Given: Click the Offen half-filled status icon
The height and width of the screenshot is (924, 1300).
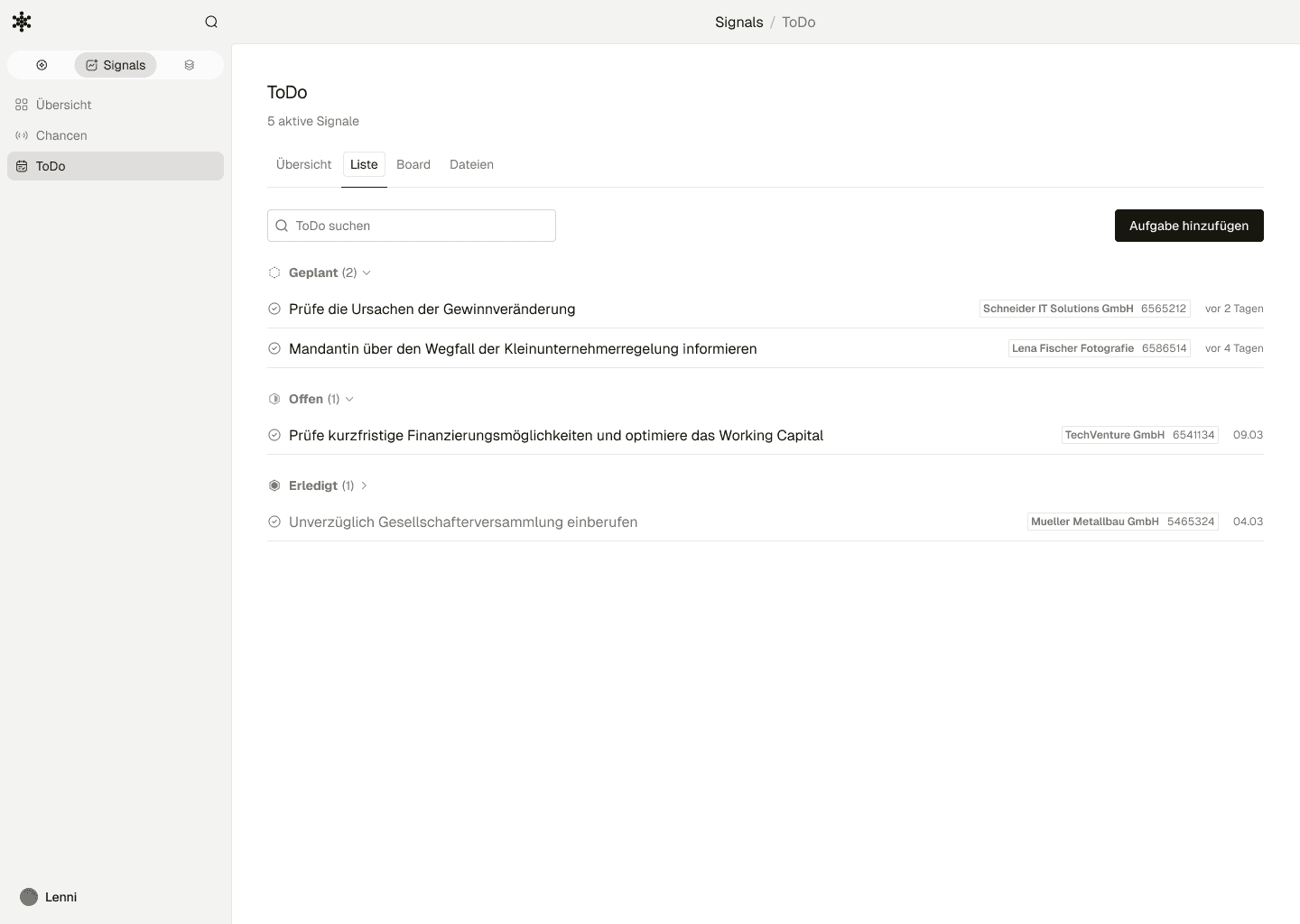Looking at the screenshot, I should tap(274, 399).
